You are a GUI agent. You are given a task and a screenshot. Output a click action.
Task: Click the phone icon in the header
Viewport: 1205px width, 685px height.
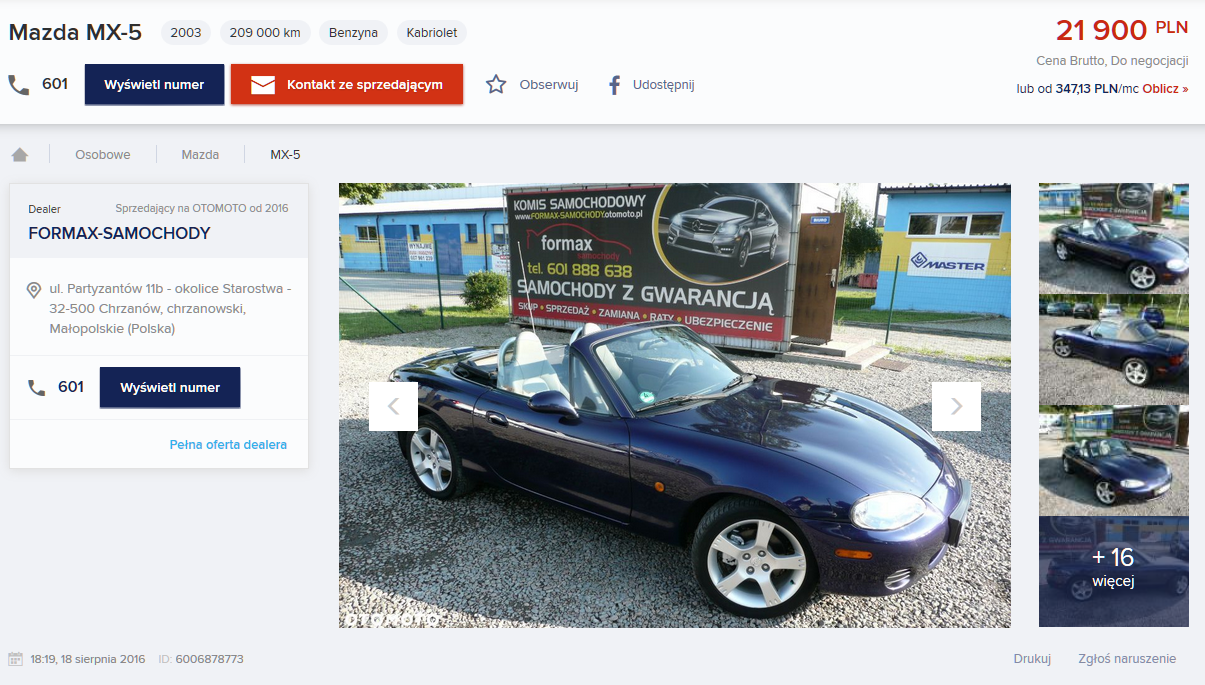19,85
